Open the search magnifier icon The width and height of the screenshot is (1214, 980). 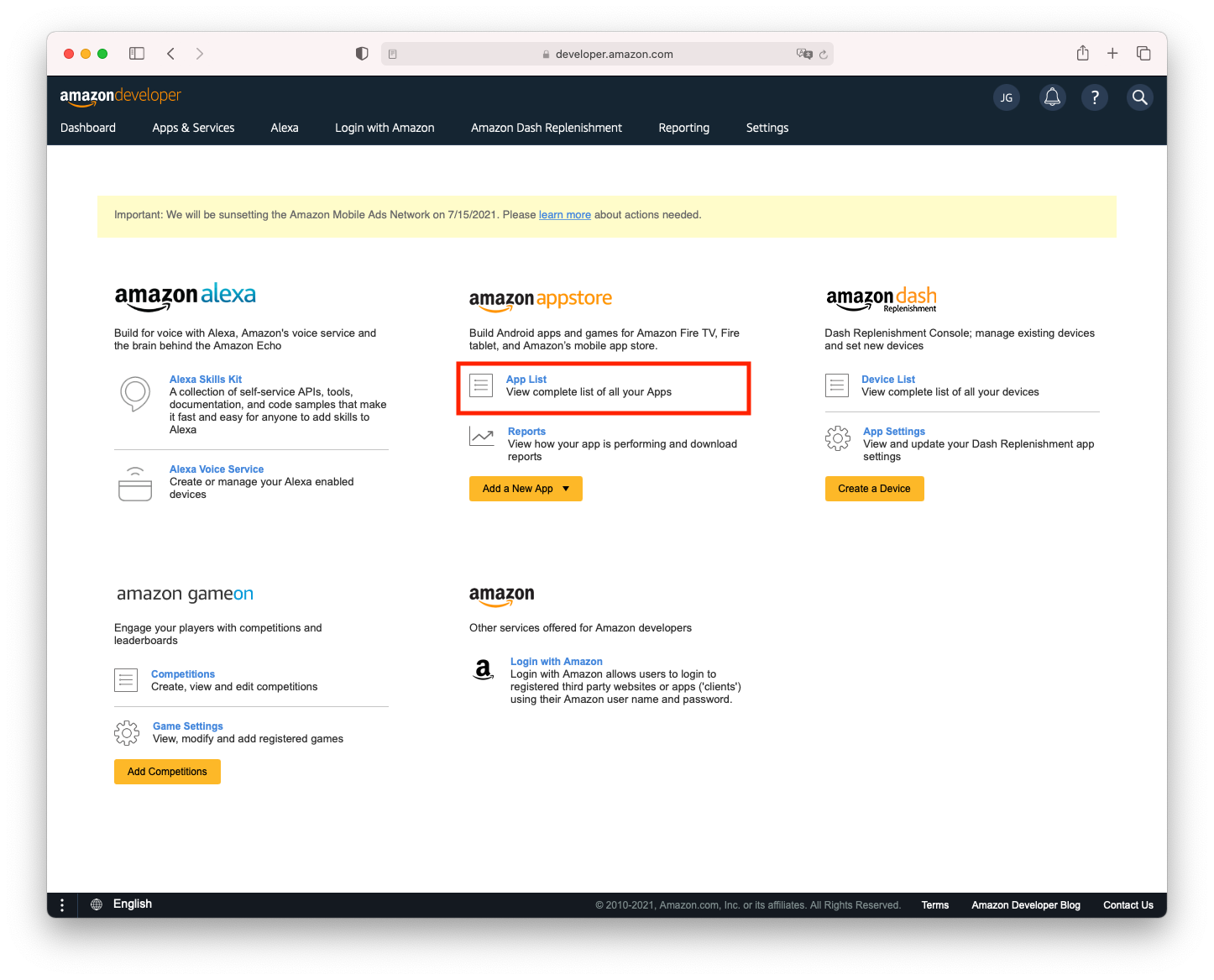1139,97
